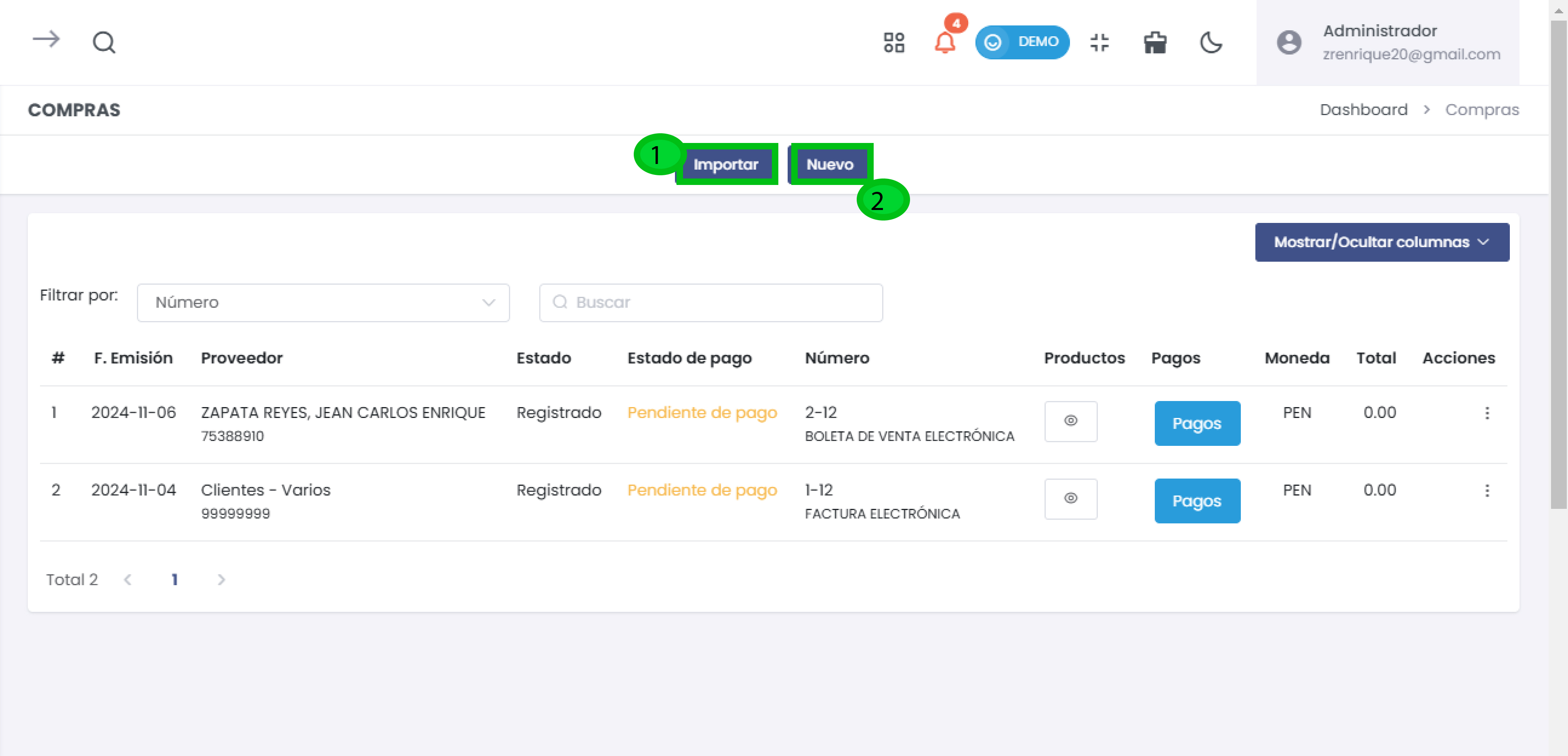1568x756 pixels.
Task: View products of purchase 1-12
Action: pyautogui.click(x=1070, y=498)
